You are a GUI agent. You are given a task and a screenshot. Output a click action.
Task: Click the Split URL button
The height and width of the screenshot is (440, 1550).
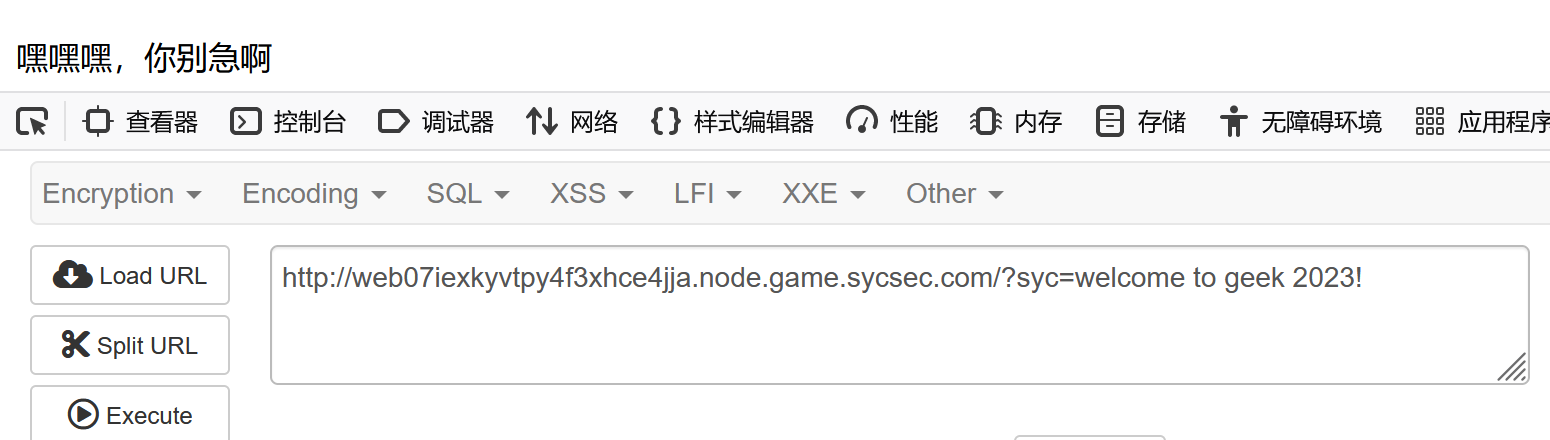(x=130, y=346)
